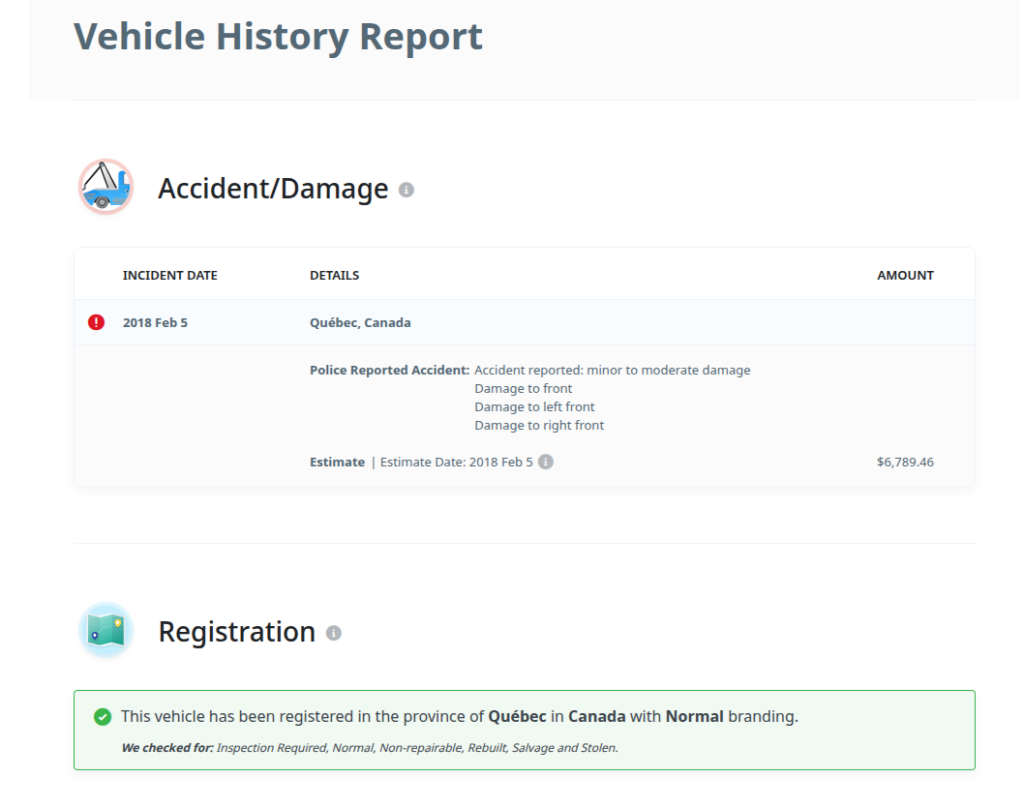This screenshot has width=1024, height=808.
Task: Click the tow truck Accident/Damage icon
Action: point(105,187)
